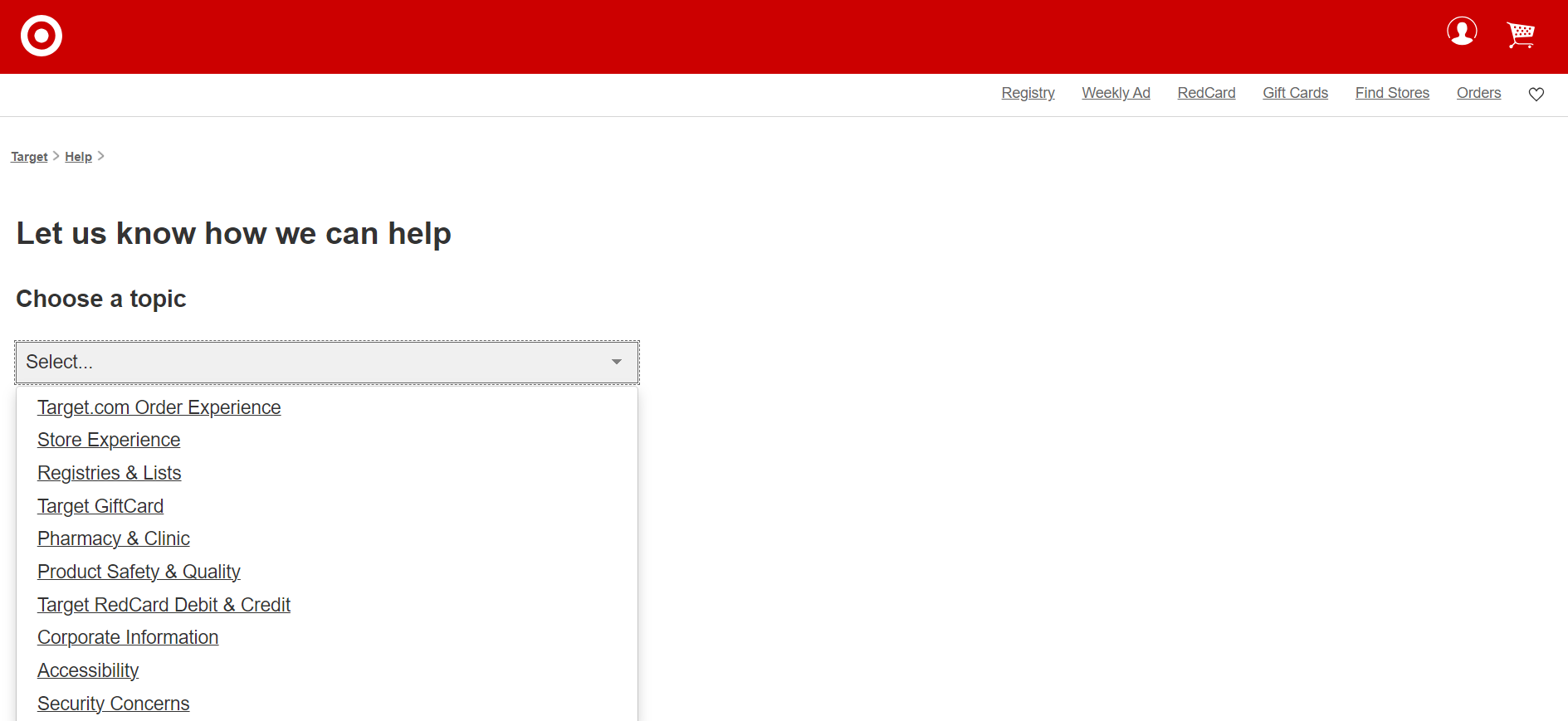
Task: Open the shopping cart icon
Action: (x=1521, y=35)
